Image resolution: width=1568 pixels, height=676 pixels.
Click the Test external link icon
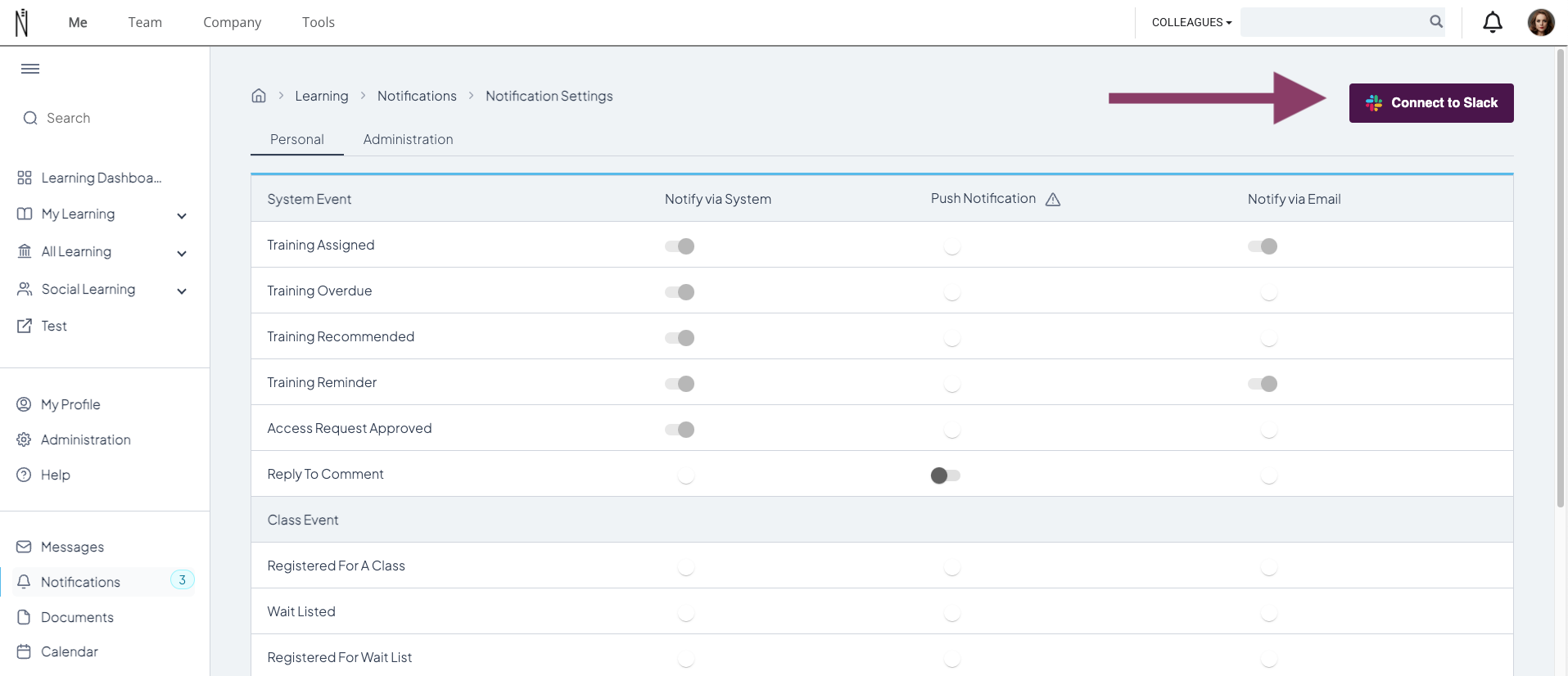tap(25, 326)
